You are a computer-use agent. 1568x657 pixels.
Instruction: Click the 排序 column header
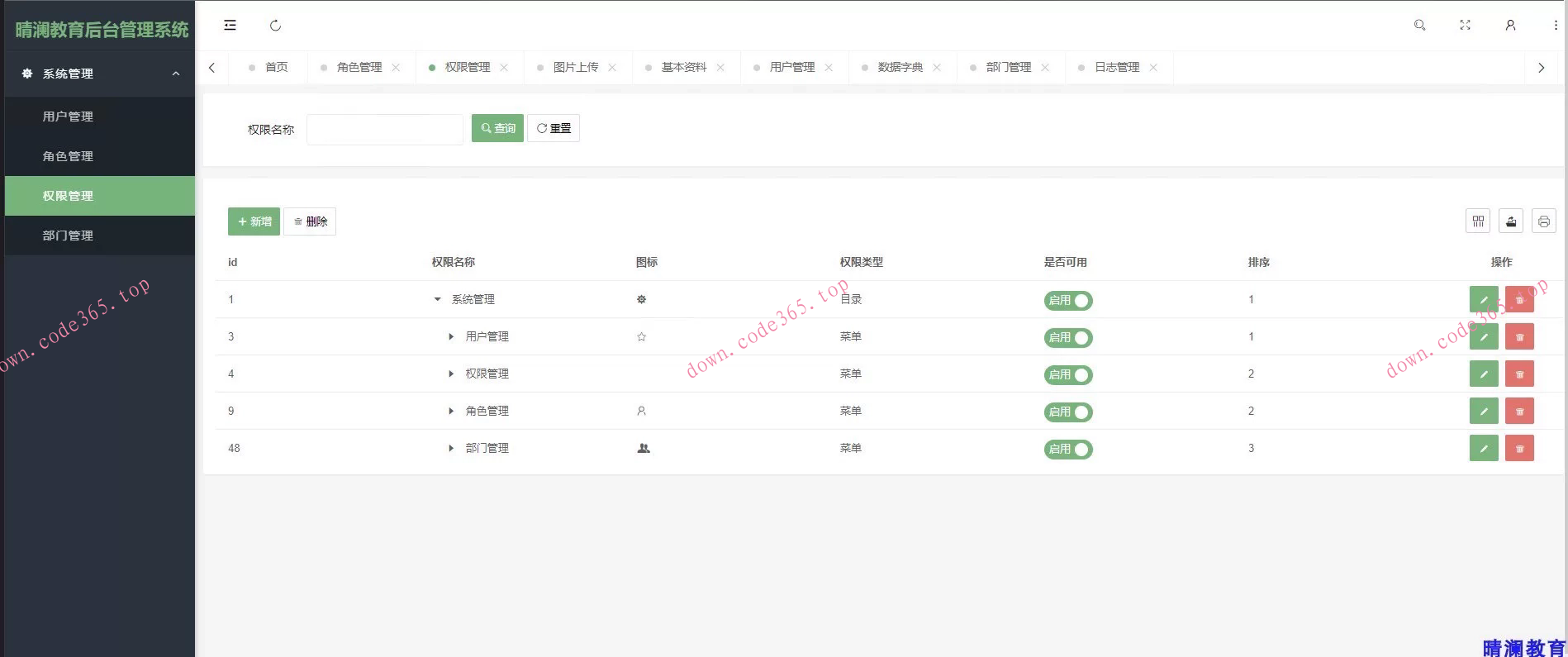(1259, 262)
